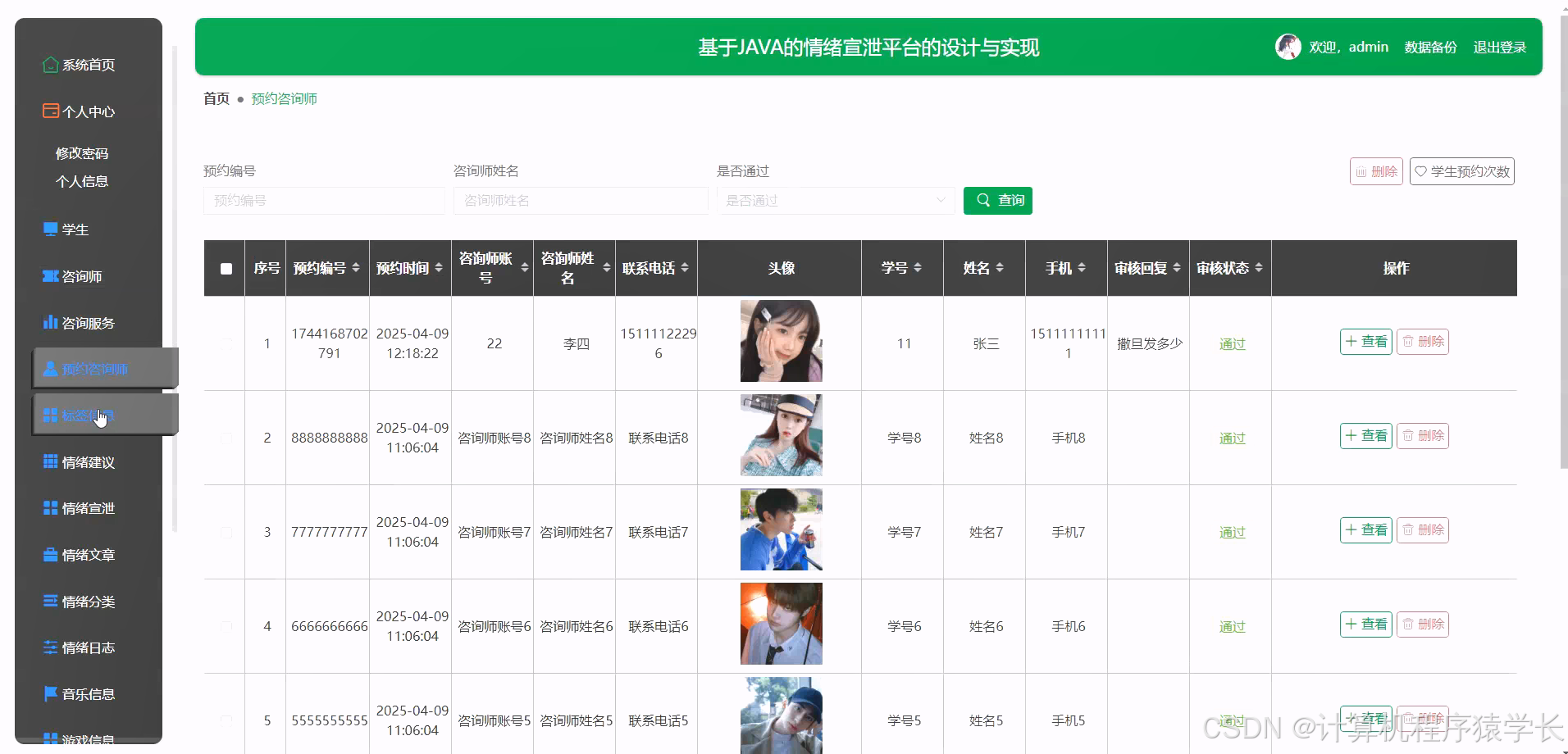Click the 情绪文章 briefcase icon
This screenshot has width=1568, height=754.
tap(51, 555)
